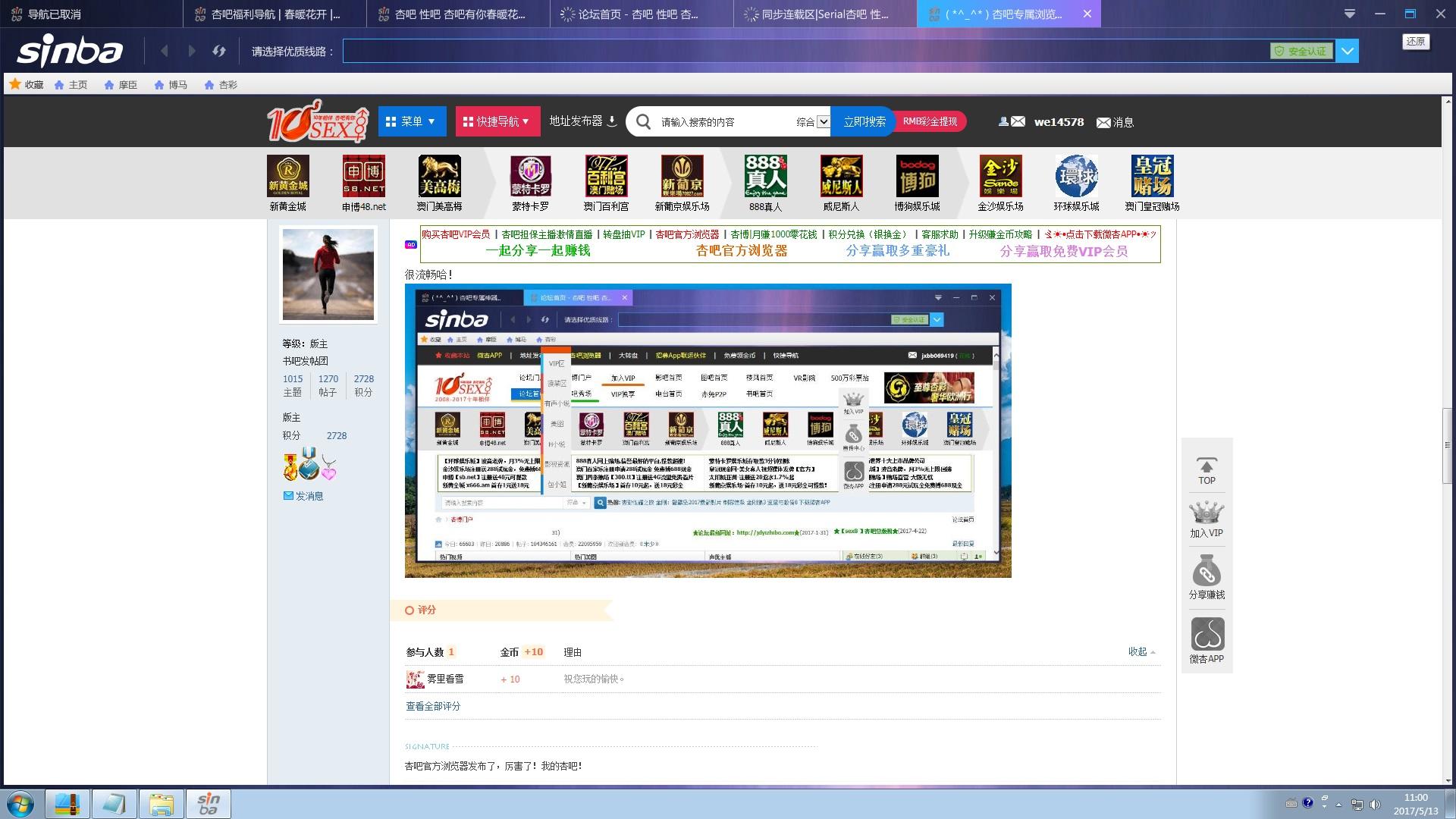
Task: Open the 分享赚钱 money bag icon
Action: 1207,573
